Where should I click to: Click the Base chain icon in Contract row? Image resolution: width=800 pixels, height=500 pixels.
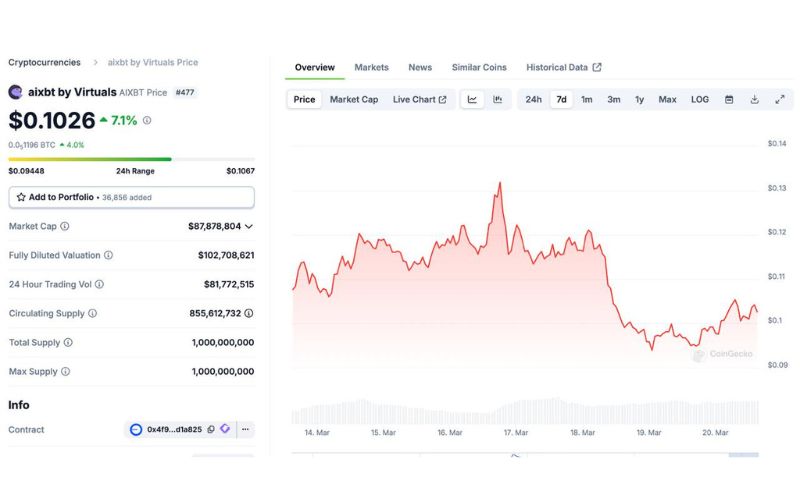[136, 430]
